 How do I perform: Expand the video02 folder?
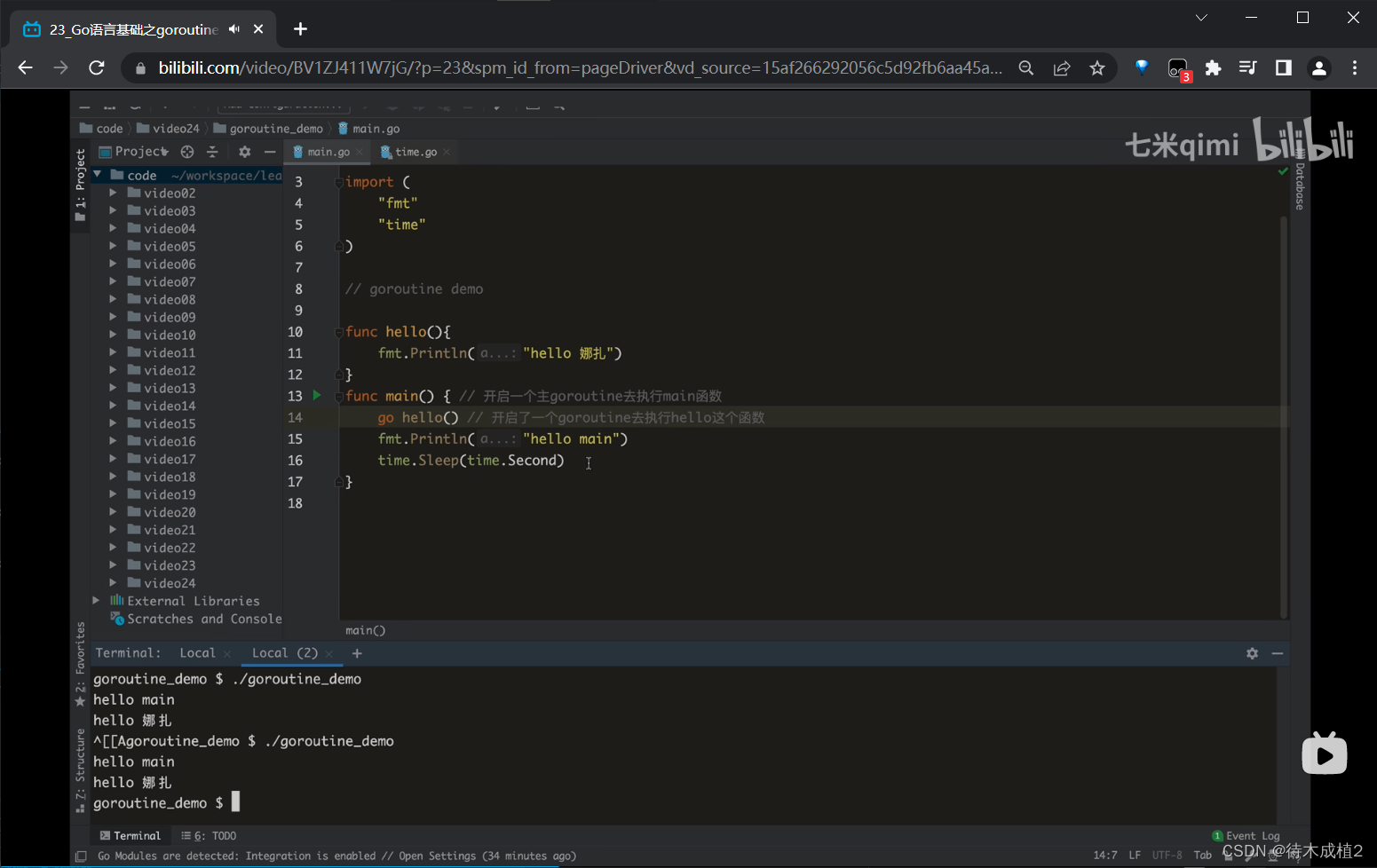(x=113, y=193)
